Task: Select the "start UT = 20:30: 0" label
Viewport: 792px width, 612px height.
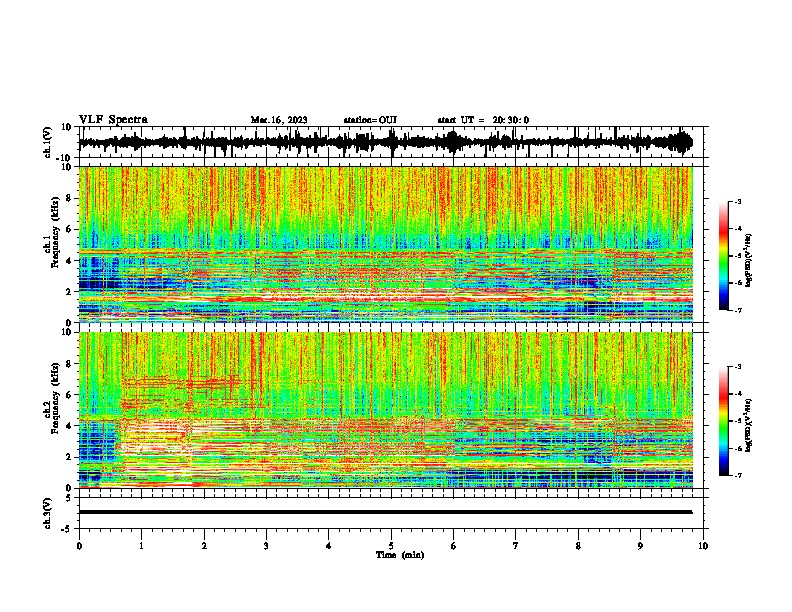Action: 483,120
